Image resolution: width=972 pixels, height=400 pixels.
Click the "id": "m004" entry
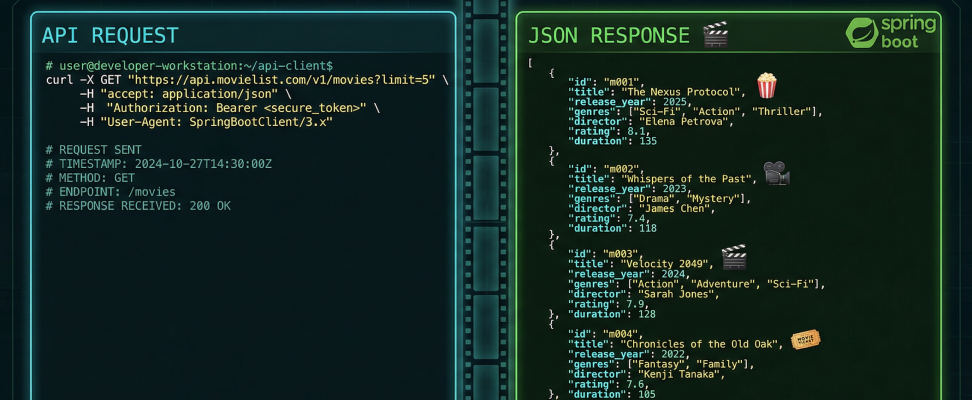click(x=608, y=334)
